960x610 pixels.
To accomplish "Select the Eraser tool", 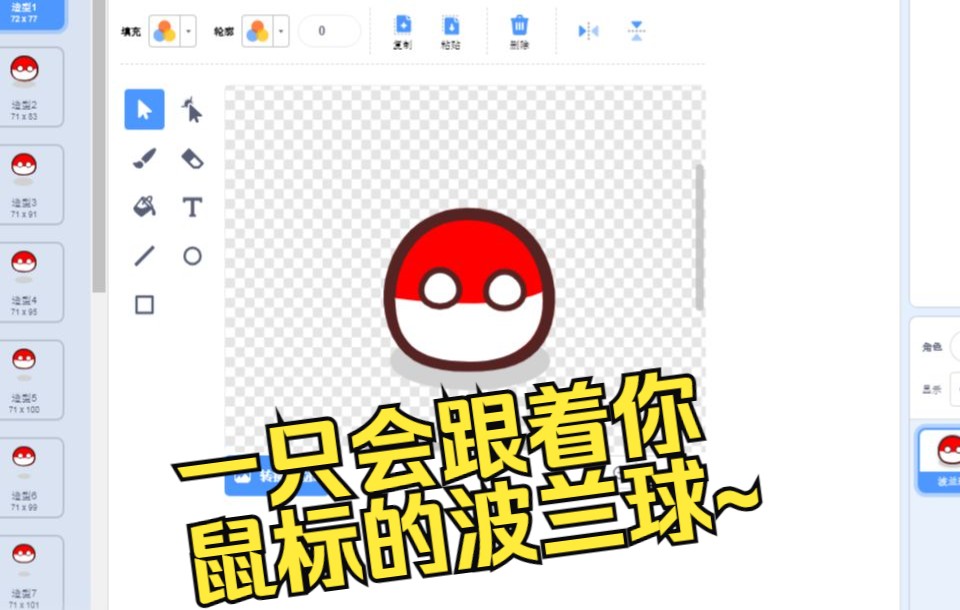I will coord(192,158).
